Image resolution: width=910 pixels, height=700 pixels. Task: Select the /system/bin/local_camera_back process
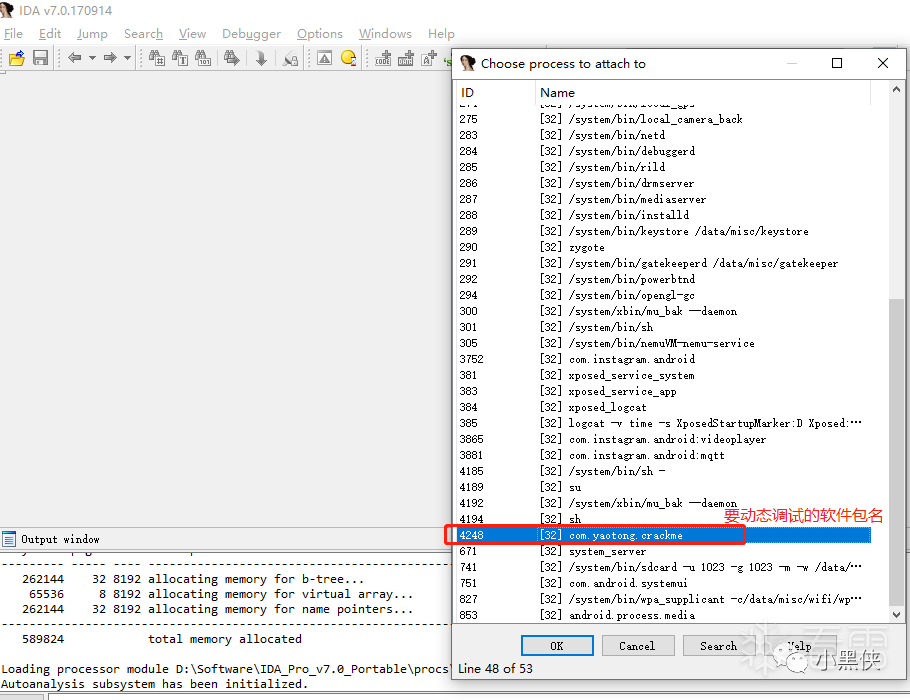[664, 119]
